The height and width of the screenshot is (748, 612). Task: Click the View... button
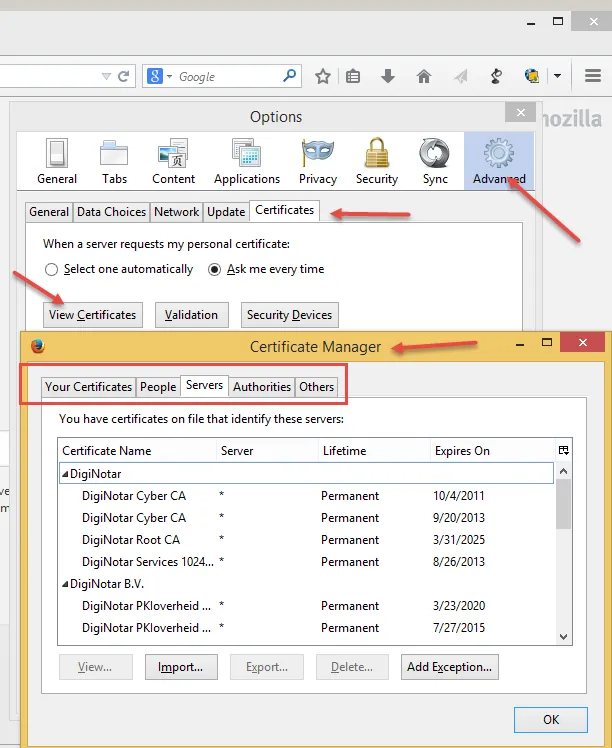pyautogui.click(x=95, y=667)
